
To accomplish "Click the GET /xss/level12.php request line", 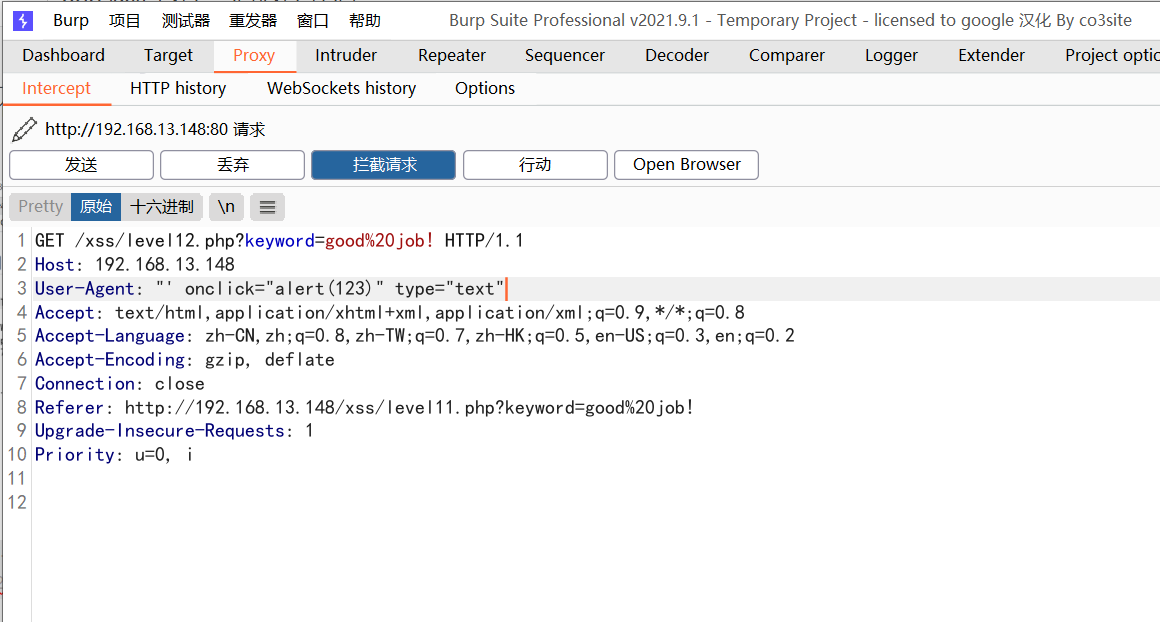I will click(x=279, y=241).
